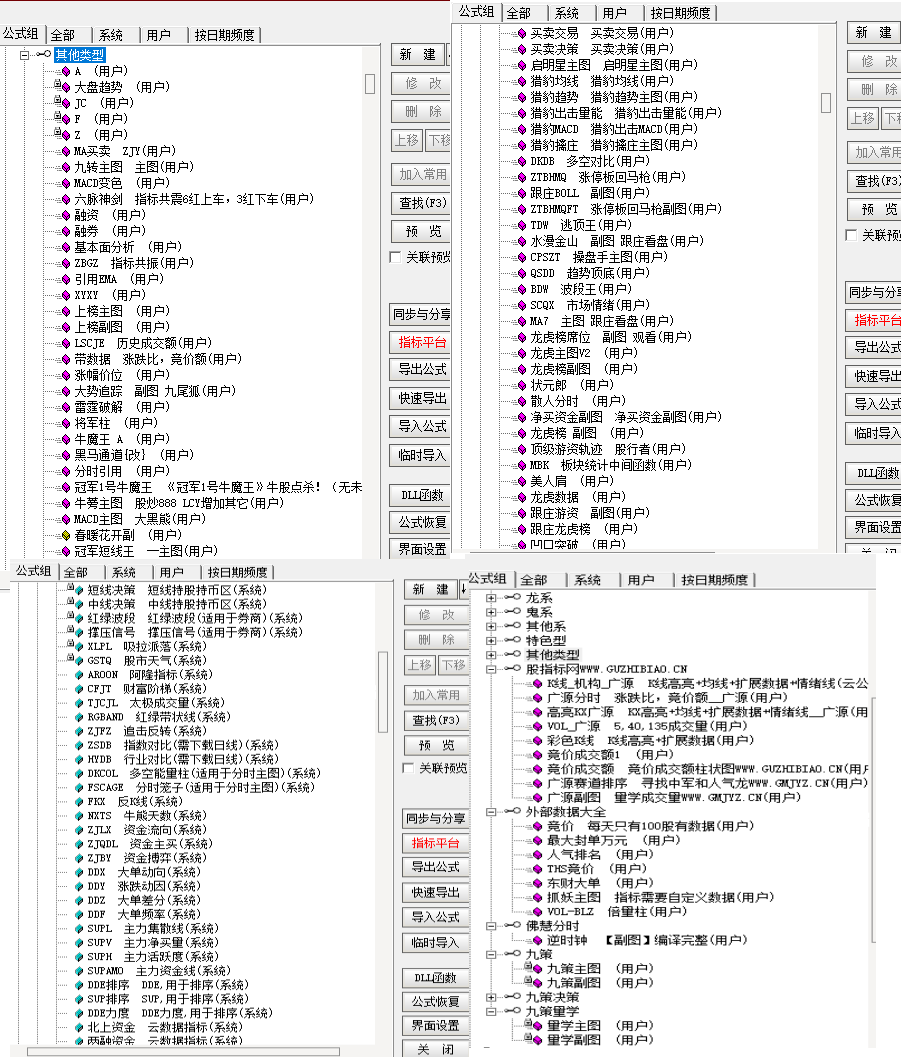Image resolution: width=901 pixels, height=1057 pixels.
Task: Select row 雷霆破解 (用户)
Action: 122,407
